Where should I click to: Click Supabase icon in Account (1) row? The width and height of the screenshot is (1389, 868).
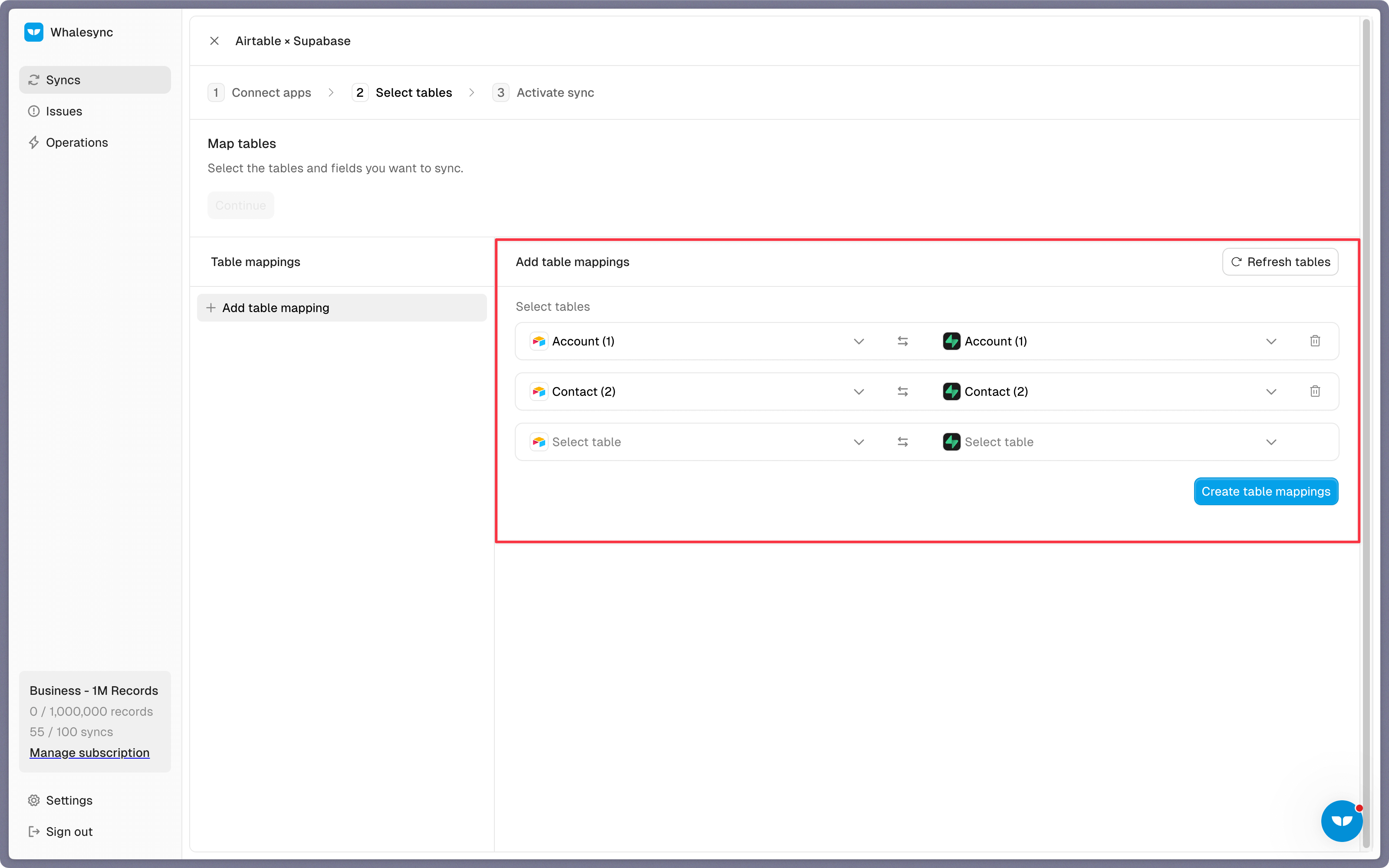(951, 341)
